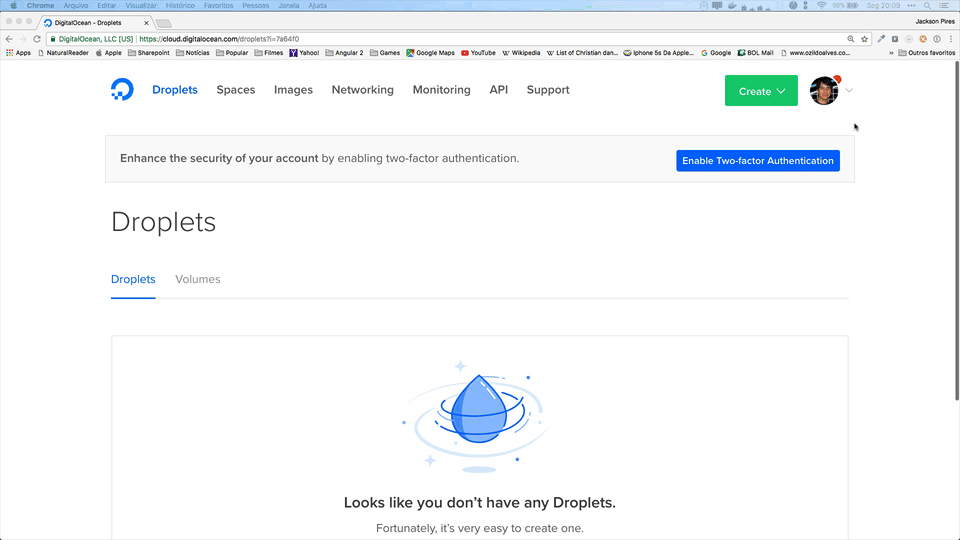Open the Support navigation link
Viewport: 960px width, 540px height.
click(548, 90)
